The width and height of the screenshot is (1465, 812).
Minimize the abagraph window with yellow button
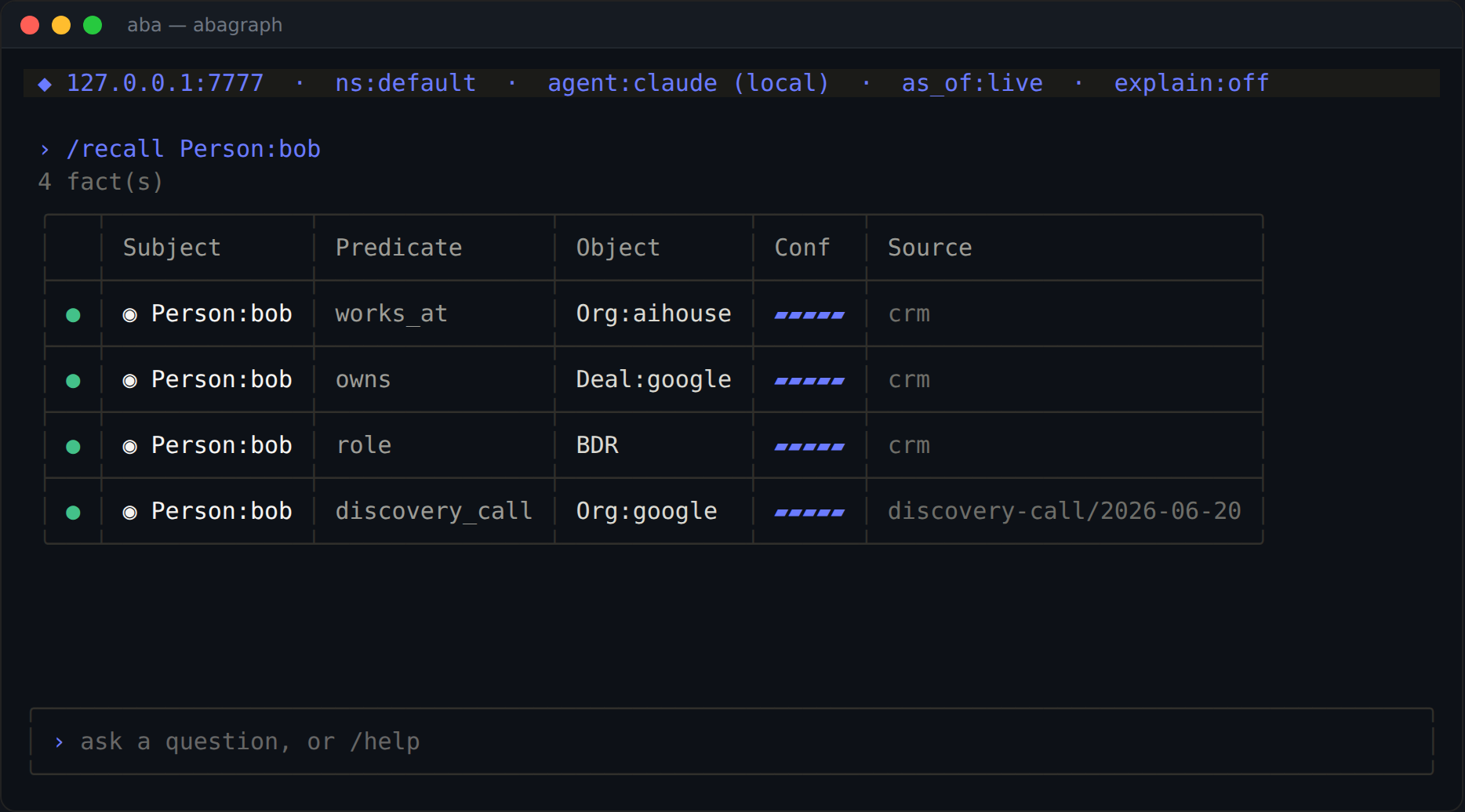click(x=61, y=25)
